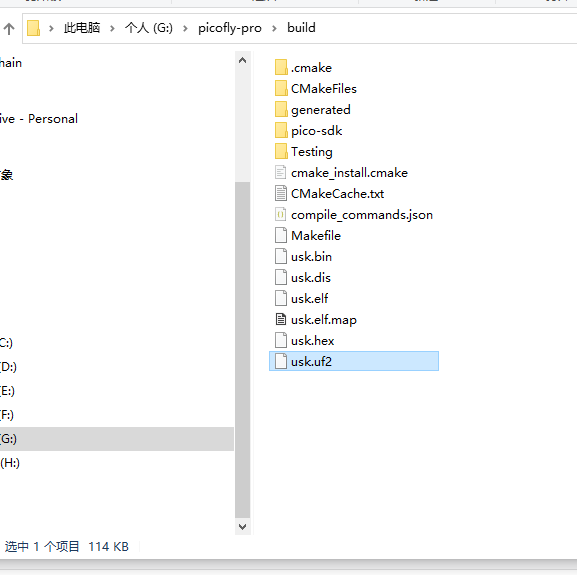This screenshot has height=575, width=577.
Task: Expand chevron after 个人 (G:) breadcrumb
Action: (x=185, y=28)
